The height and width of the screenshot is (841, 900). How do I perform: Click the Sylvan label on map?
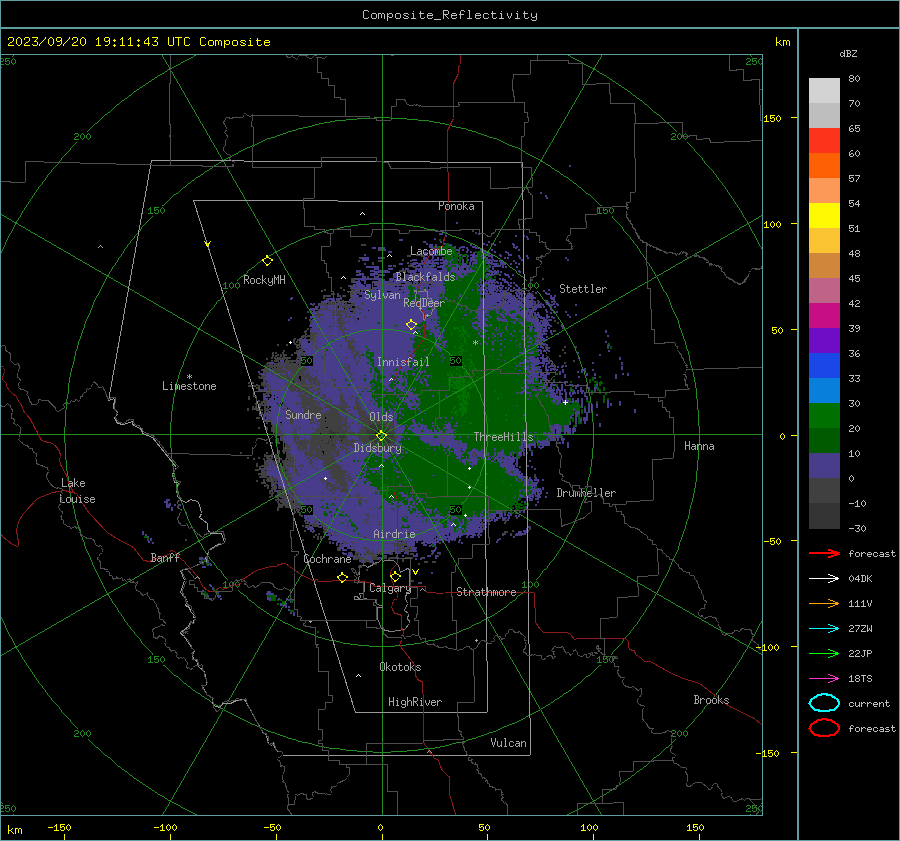[382, 295]
